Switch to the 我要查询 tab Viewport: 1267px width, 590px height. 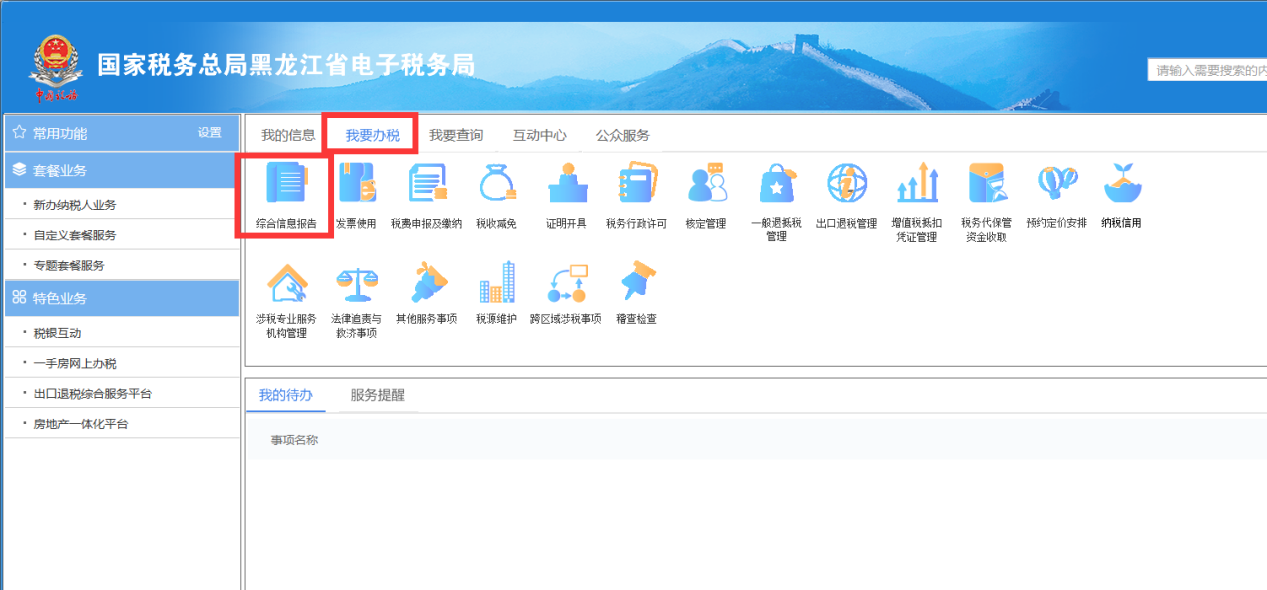[x=456, y=135]
